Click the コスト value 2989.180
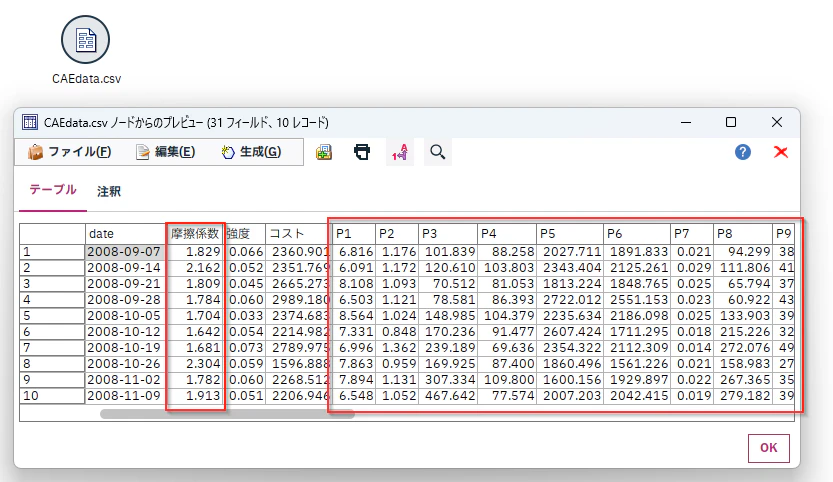This screenshot has width=833, height=482. point(298,300)
